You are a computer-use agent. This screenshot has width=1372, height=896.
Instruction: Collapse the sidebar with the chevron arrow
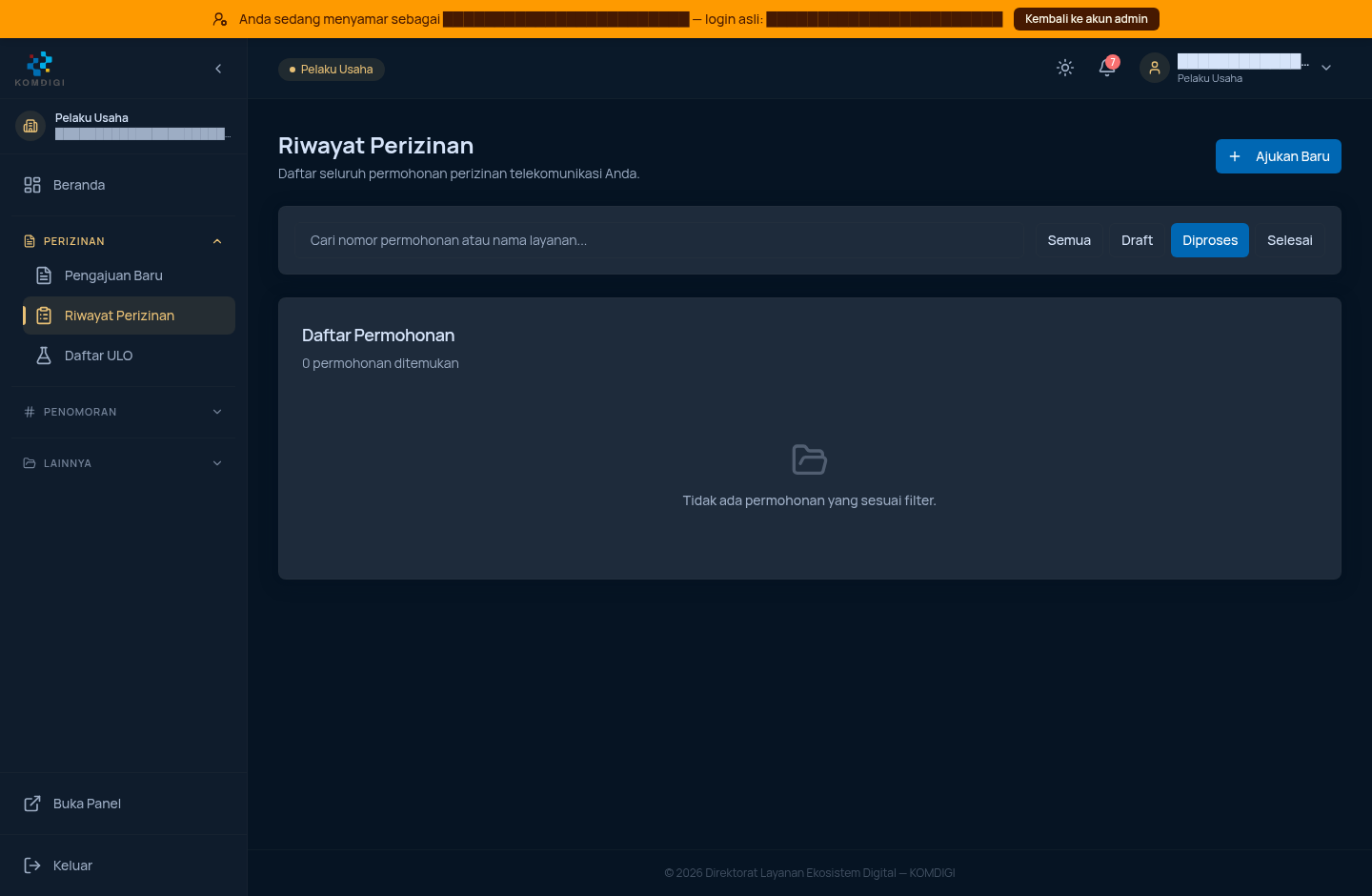(x=218, y=69)
